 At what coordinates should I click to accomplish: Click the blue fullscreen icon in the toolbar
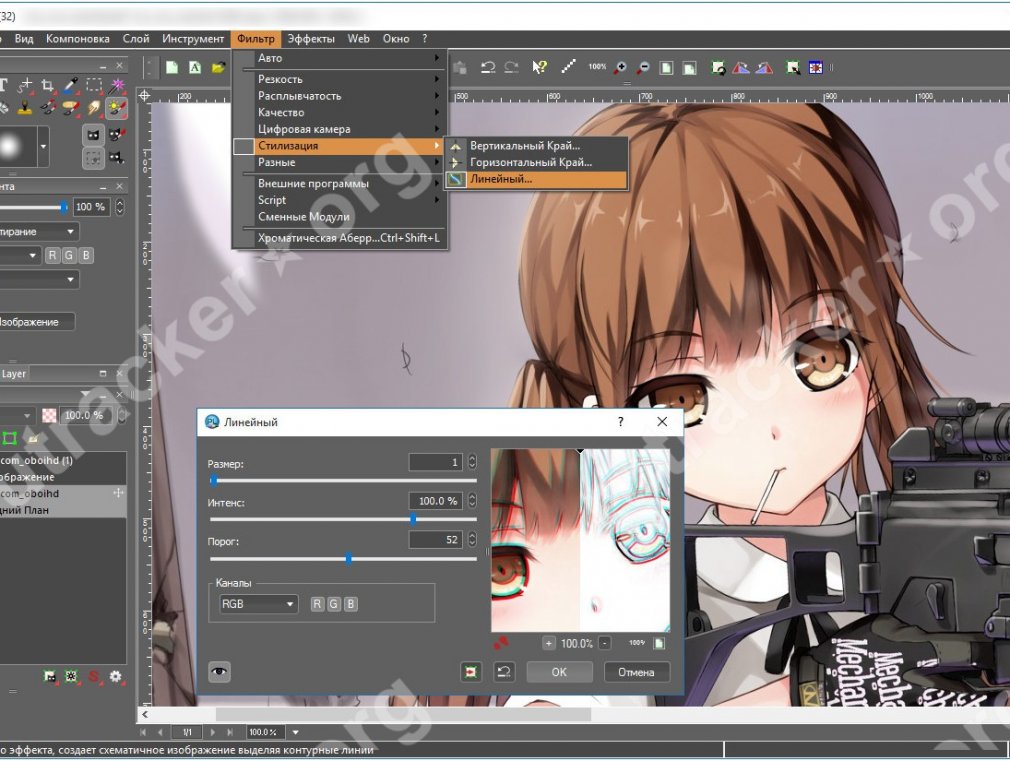(815, 67)
